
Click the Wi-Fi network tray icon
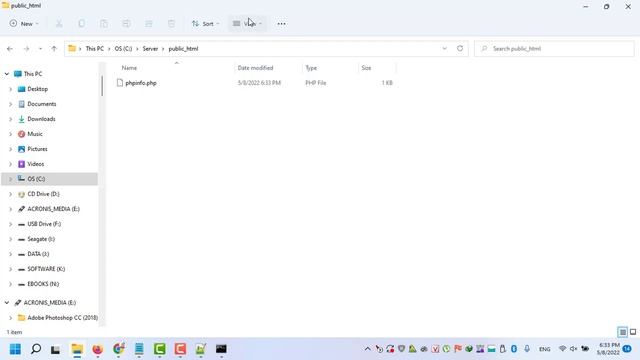(x=562, y=349)
